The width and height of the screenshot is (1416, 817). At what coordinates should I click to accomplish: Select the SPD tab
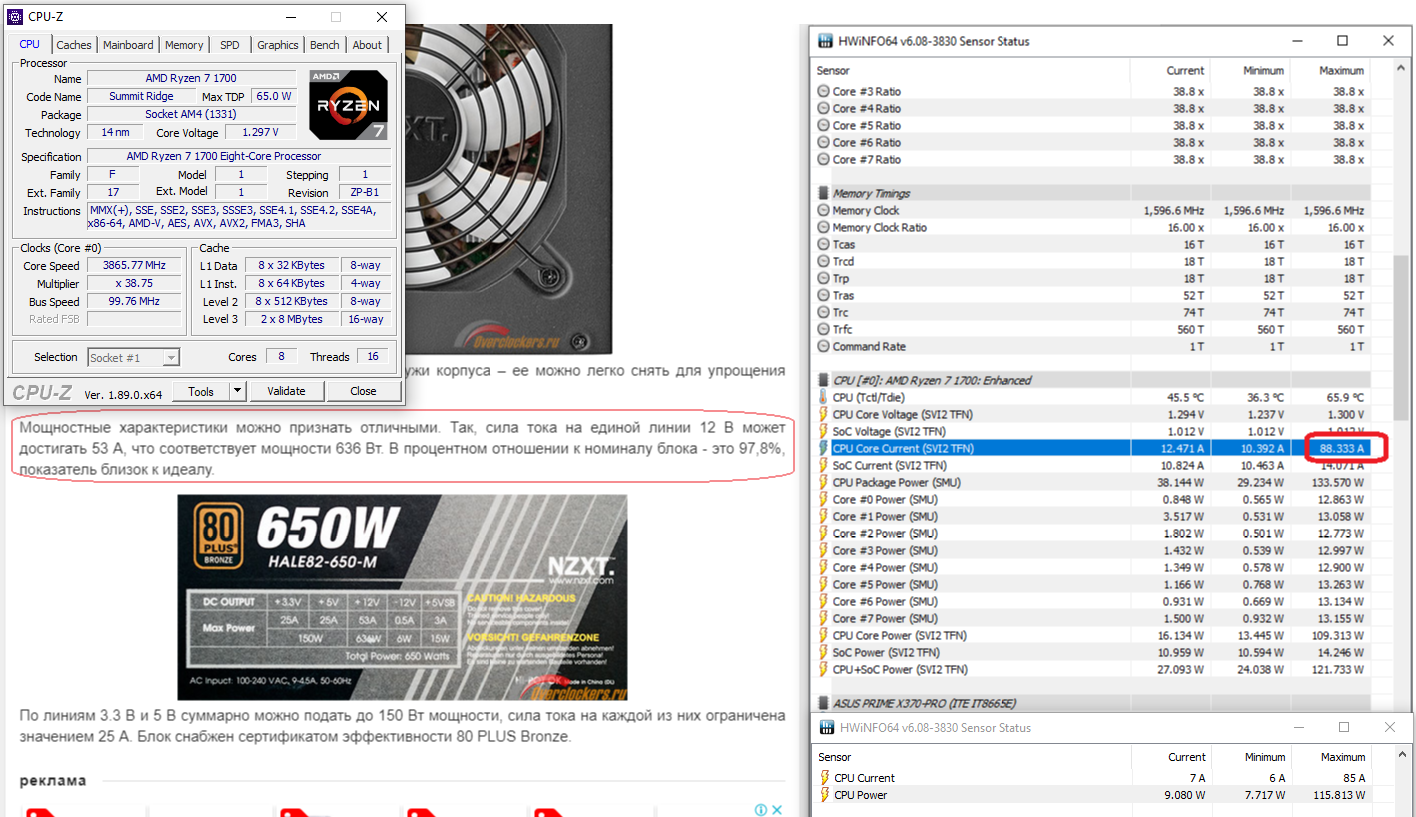[230, 45]
